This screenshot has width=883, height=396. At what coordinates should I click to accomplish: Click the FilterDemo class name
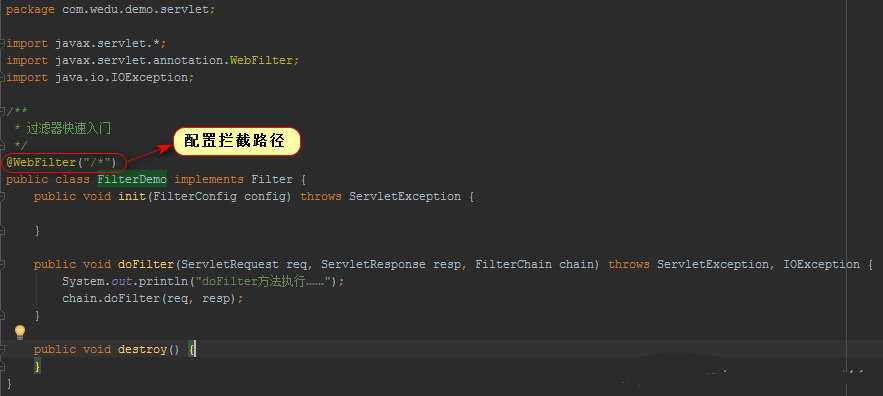click(132, 179)
